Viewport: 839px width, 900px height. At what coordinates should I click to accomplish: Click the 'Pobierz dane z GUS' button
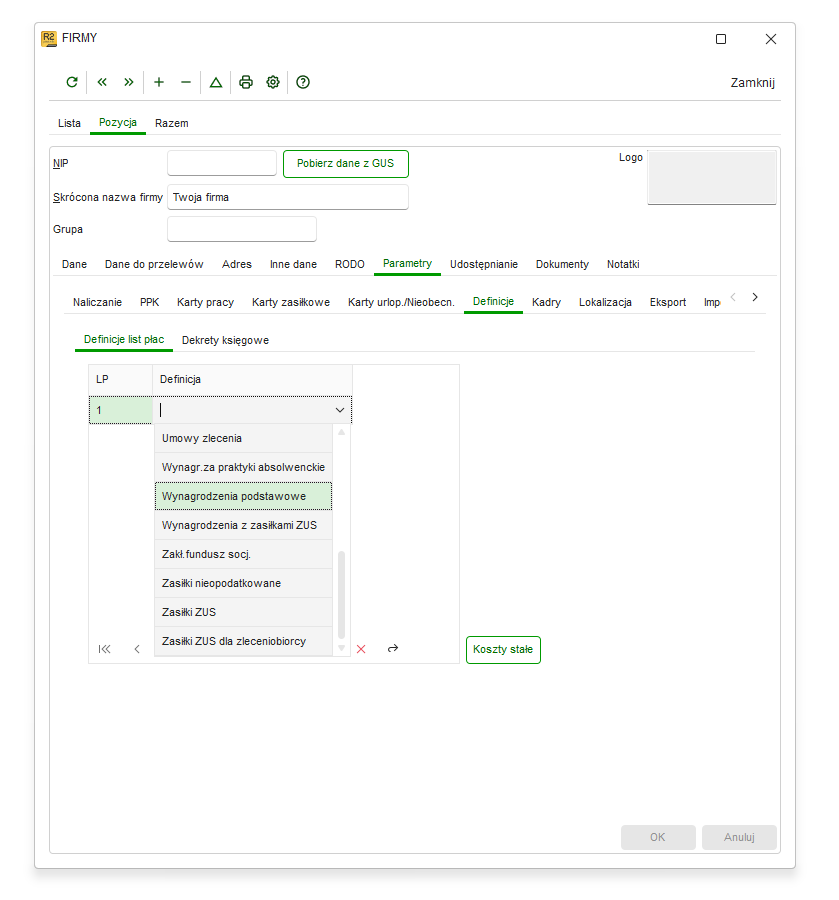pyautogui.click(x=345, y=164)
